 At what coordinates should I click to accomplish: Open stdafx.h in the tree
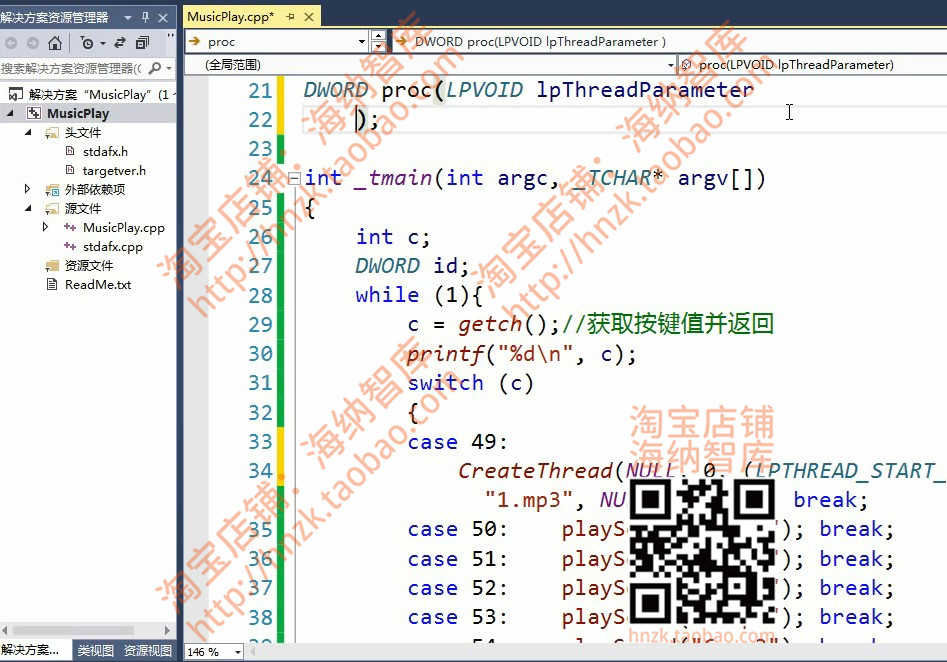105,152
